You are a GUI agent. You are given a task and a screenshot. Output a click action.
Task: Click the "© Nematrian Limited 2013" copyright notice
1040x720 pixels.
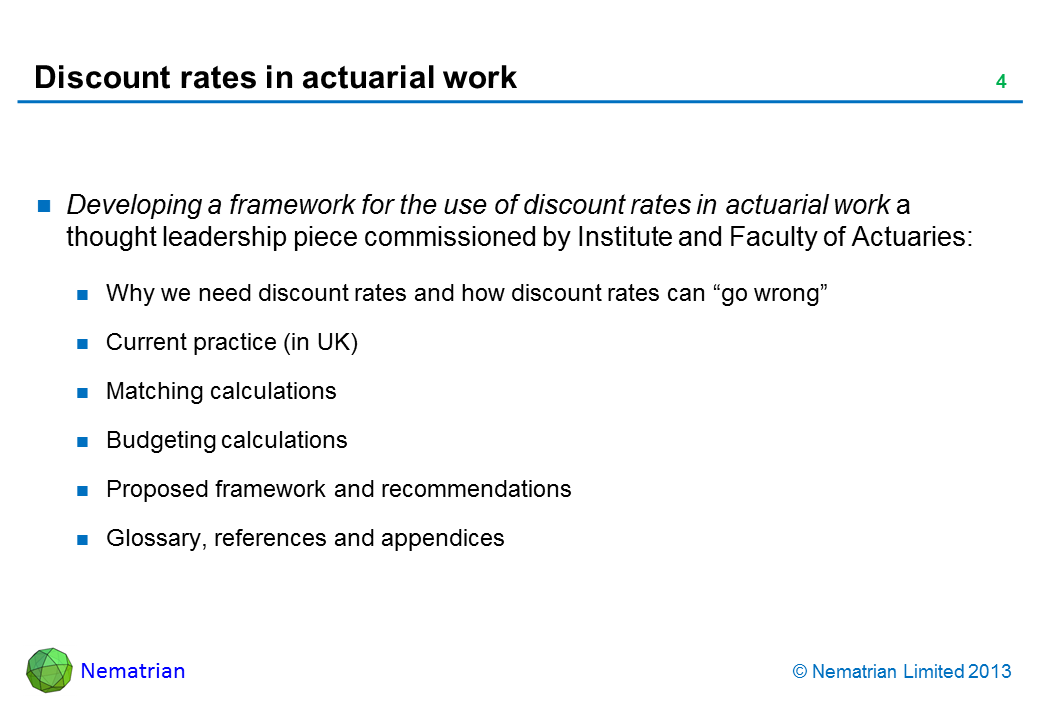pyautogui.click(x=902, y=672)
